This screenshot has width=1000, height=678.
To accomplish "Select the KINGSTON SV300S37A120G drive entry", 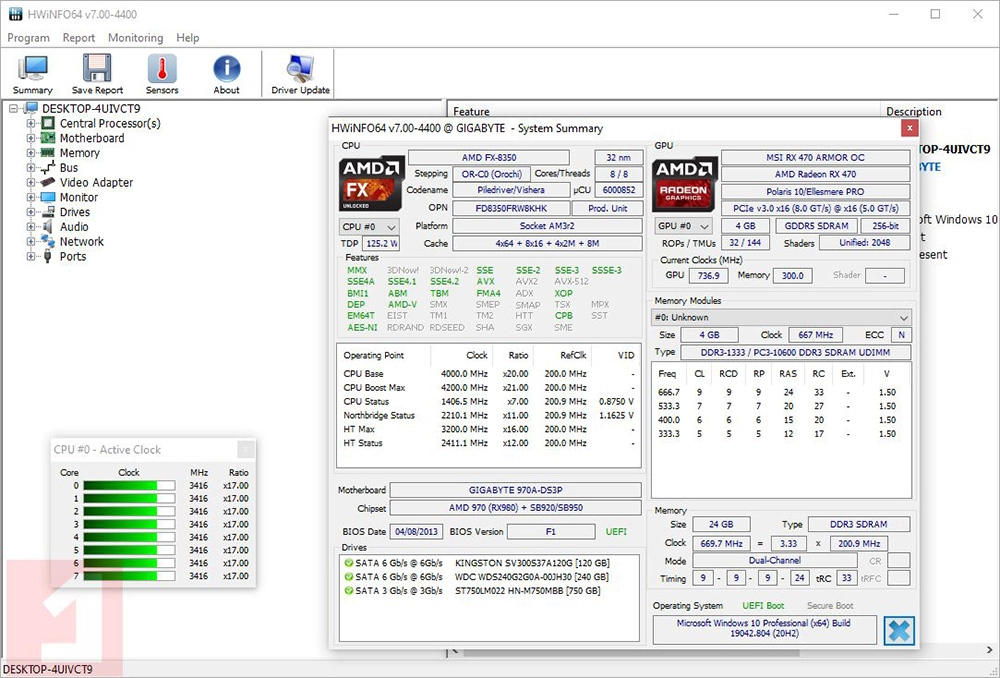I will tap(532, 563).
